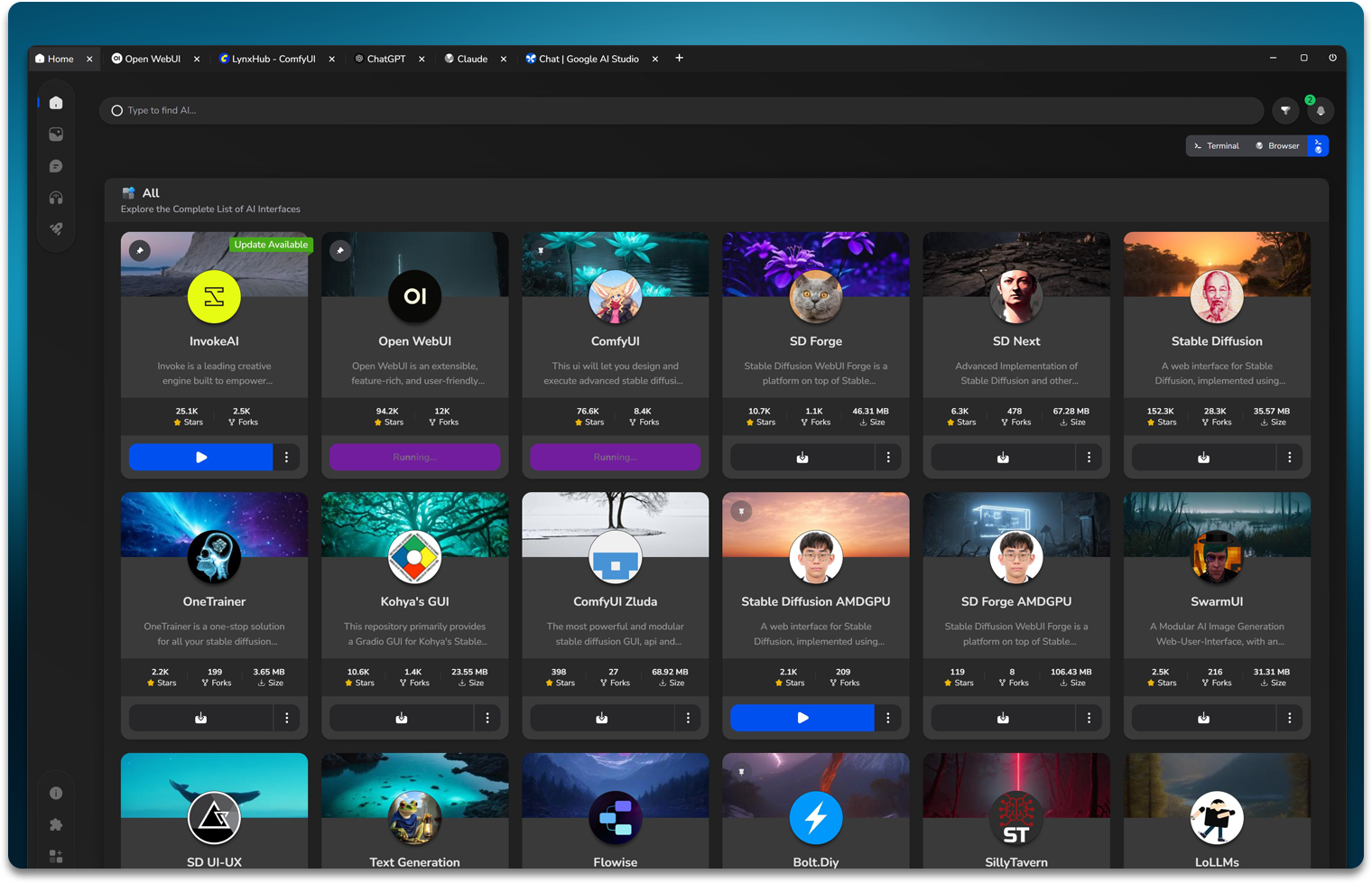The image size is (1372, 883).
Task: Open ComfyUI Zluda three-dot options menu
Action: point(688,718)
